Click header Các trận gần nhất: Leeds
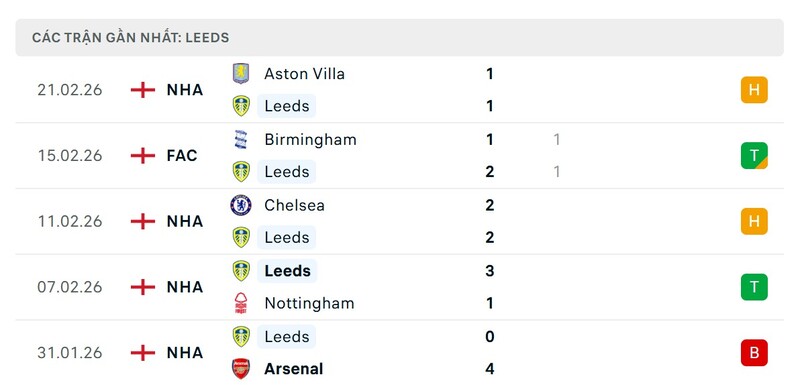The image size is (800, 385). point(131,38)
